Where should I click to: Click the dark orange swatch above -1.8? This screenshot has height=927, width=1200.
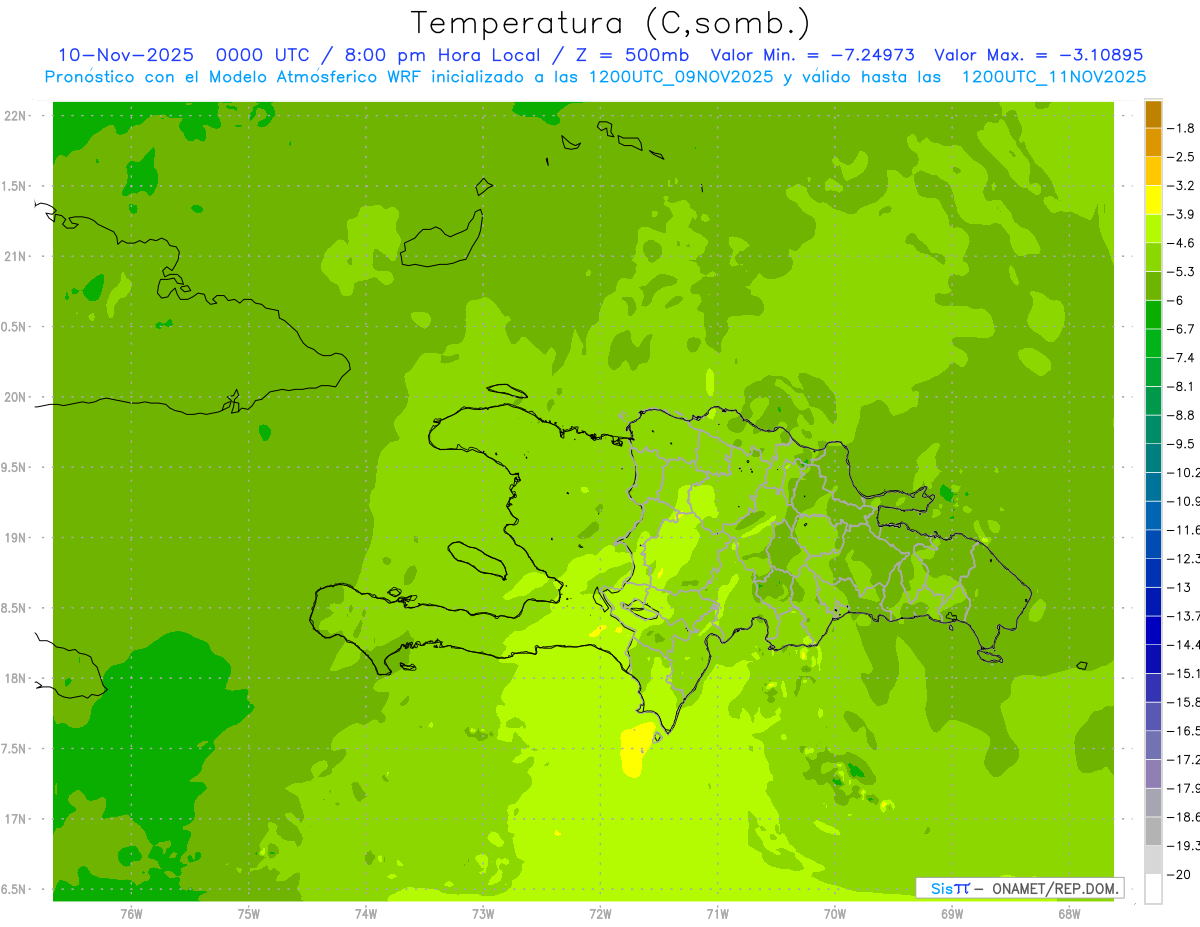(1153, 114)
